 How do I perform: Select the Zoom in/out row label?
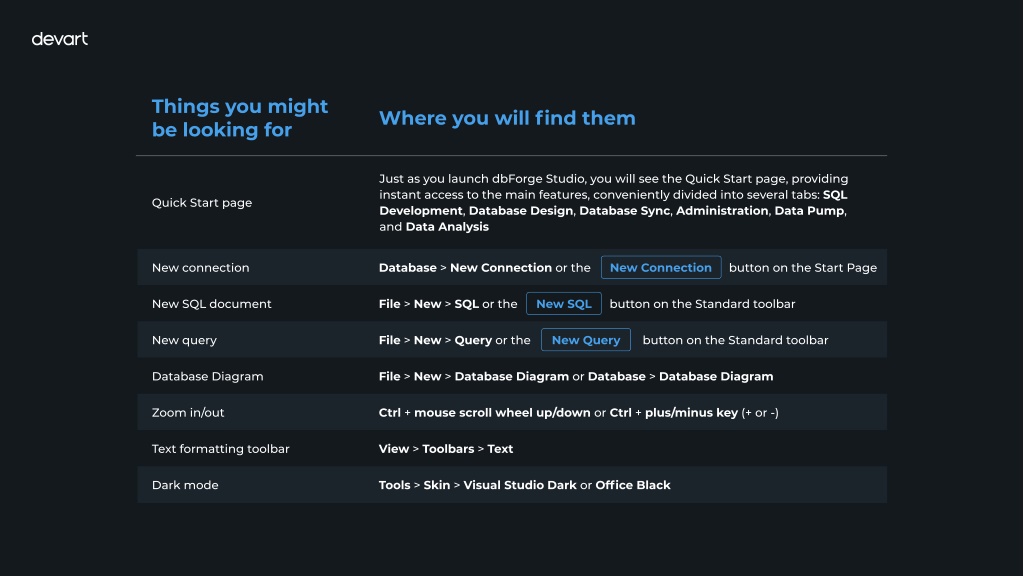[188, 412]
